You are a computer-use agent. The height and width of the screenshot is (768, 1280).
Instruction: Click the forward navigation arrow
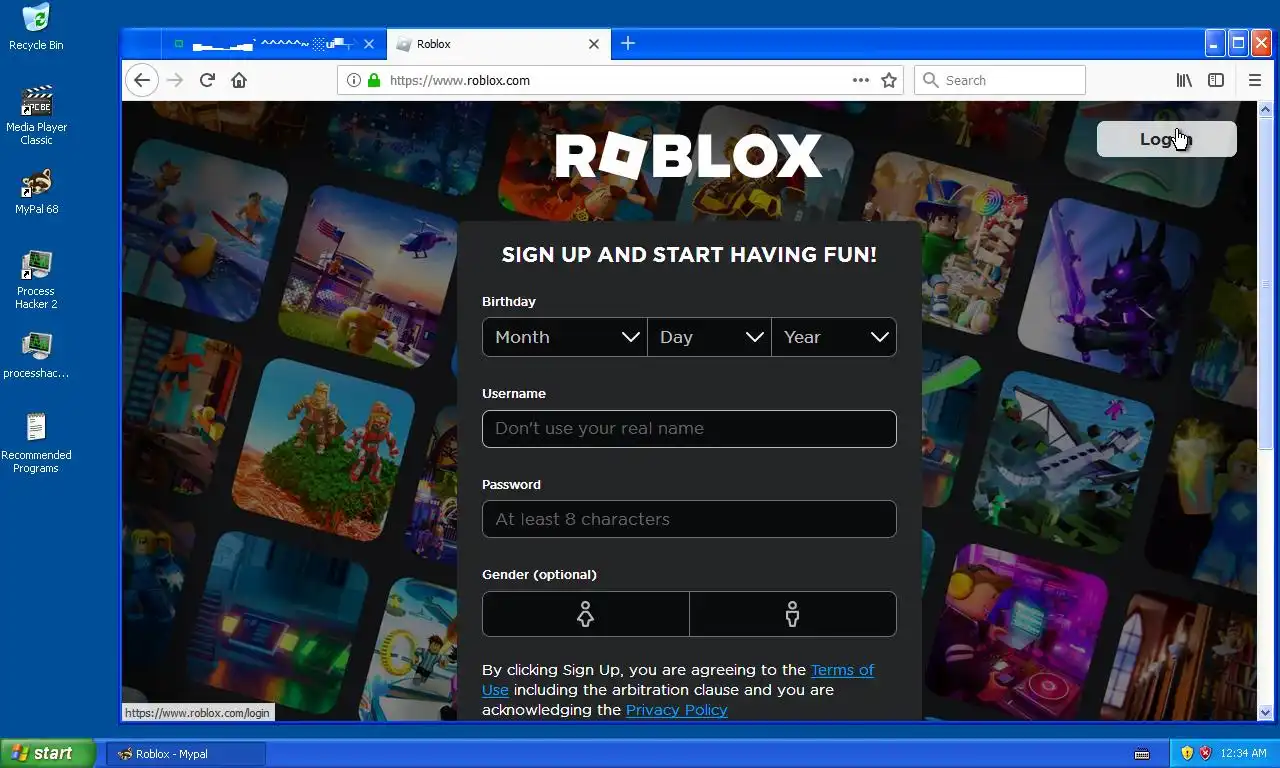175,80
